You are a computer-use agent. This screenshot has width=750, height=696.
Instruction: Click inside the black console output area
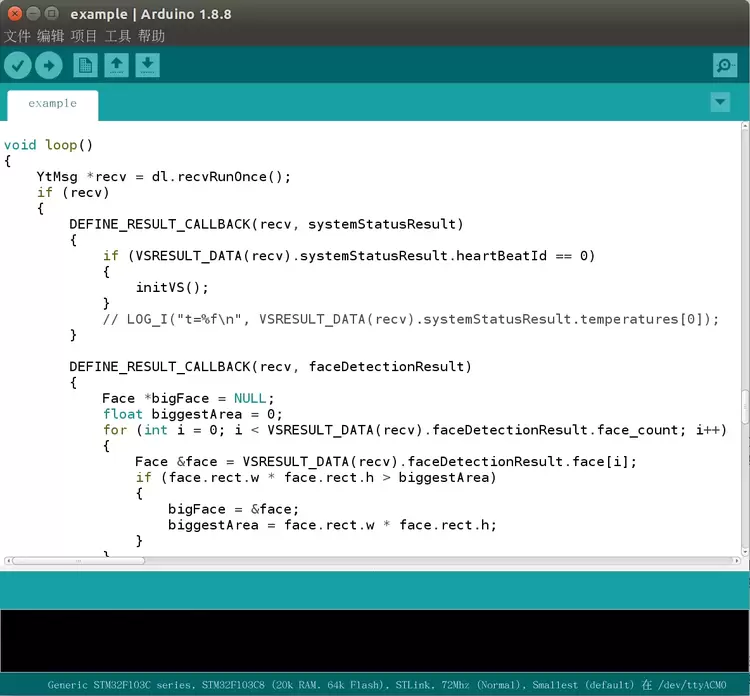tap(375, 640)
